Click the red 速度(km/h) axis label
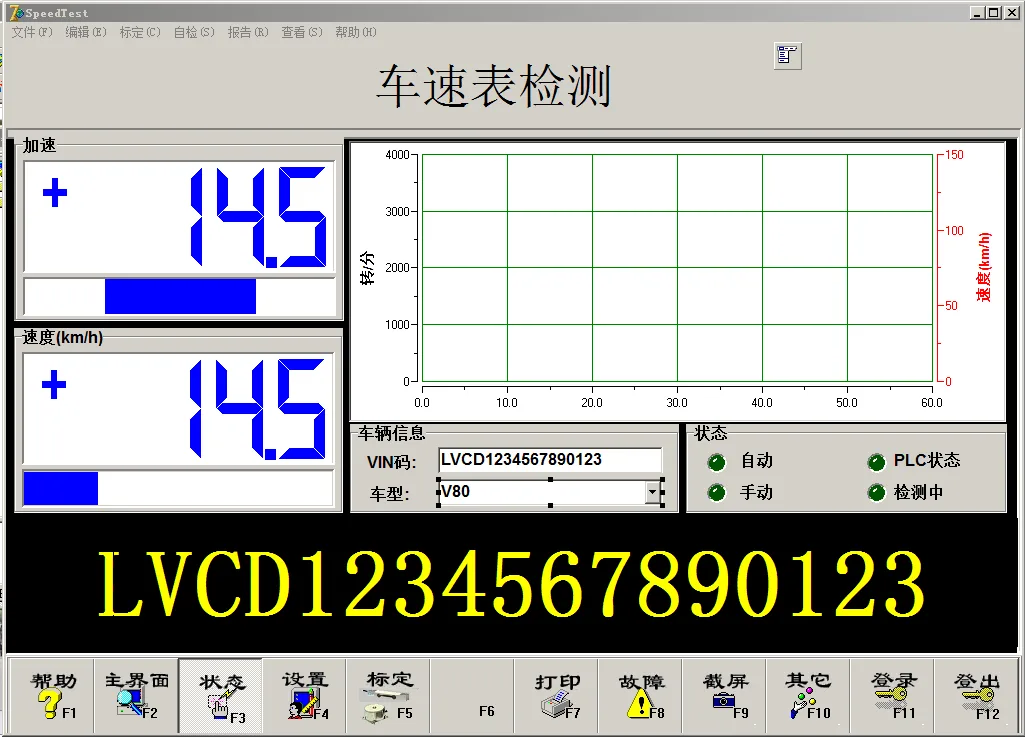 pyautogui.click(x=984, y=267)
